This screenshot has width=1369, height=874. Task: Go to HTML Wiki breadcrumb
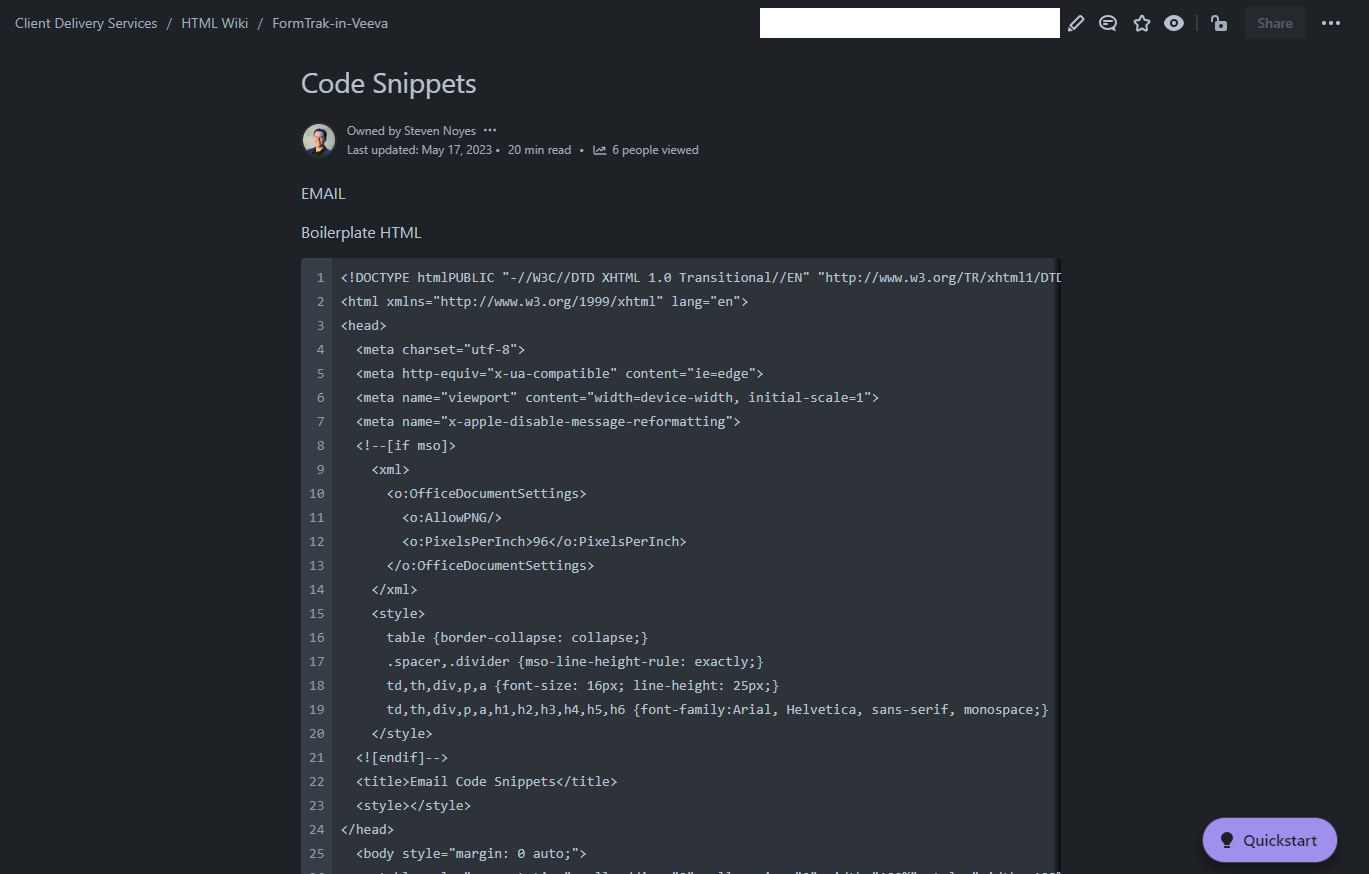click(215, 23)
